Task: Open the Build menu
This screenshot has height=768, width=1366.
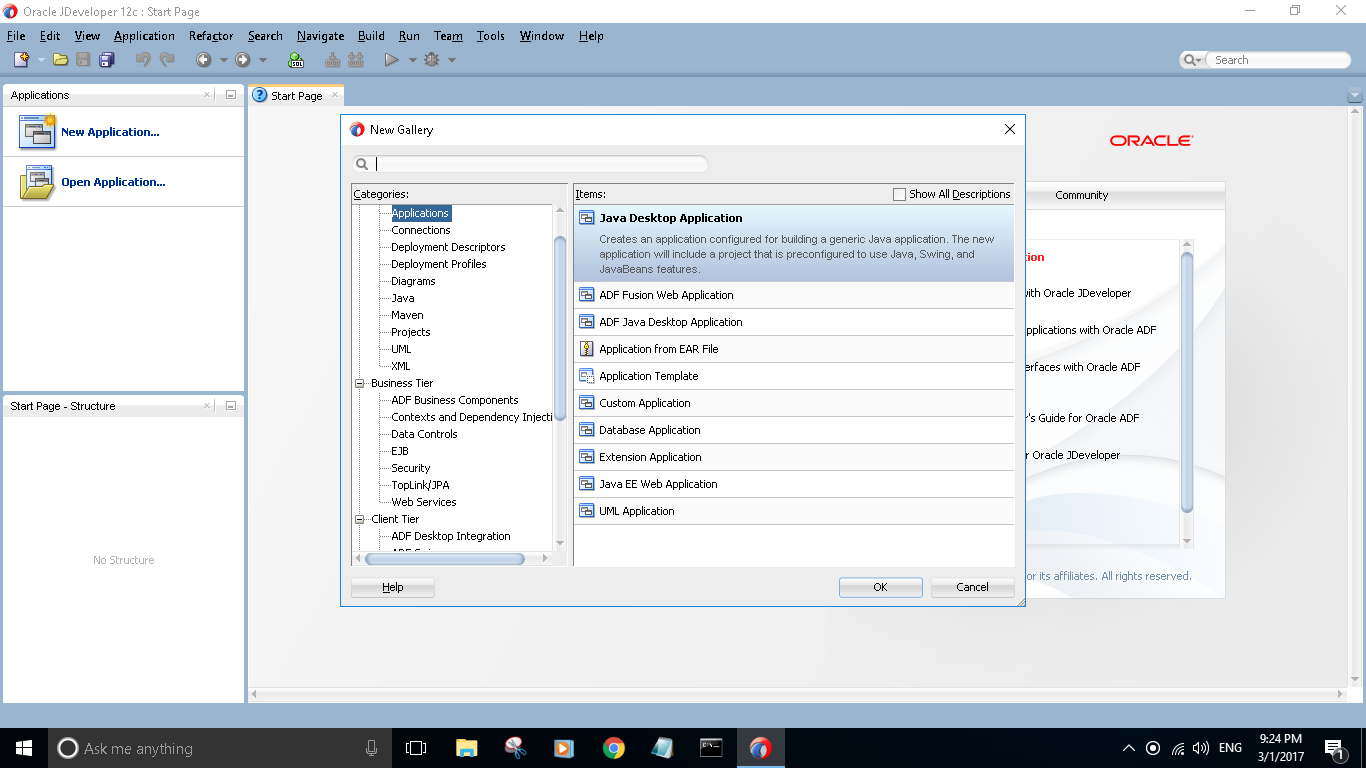Action: pos(371,36)
